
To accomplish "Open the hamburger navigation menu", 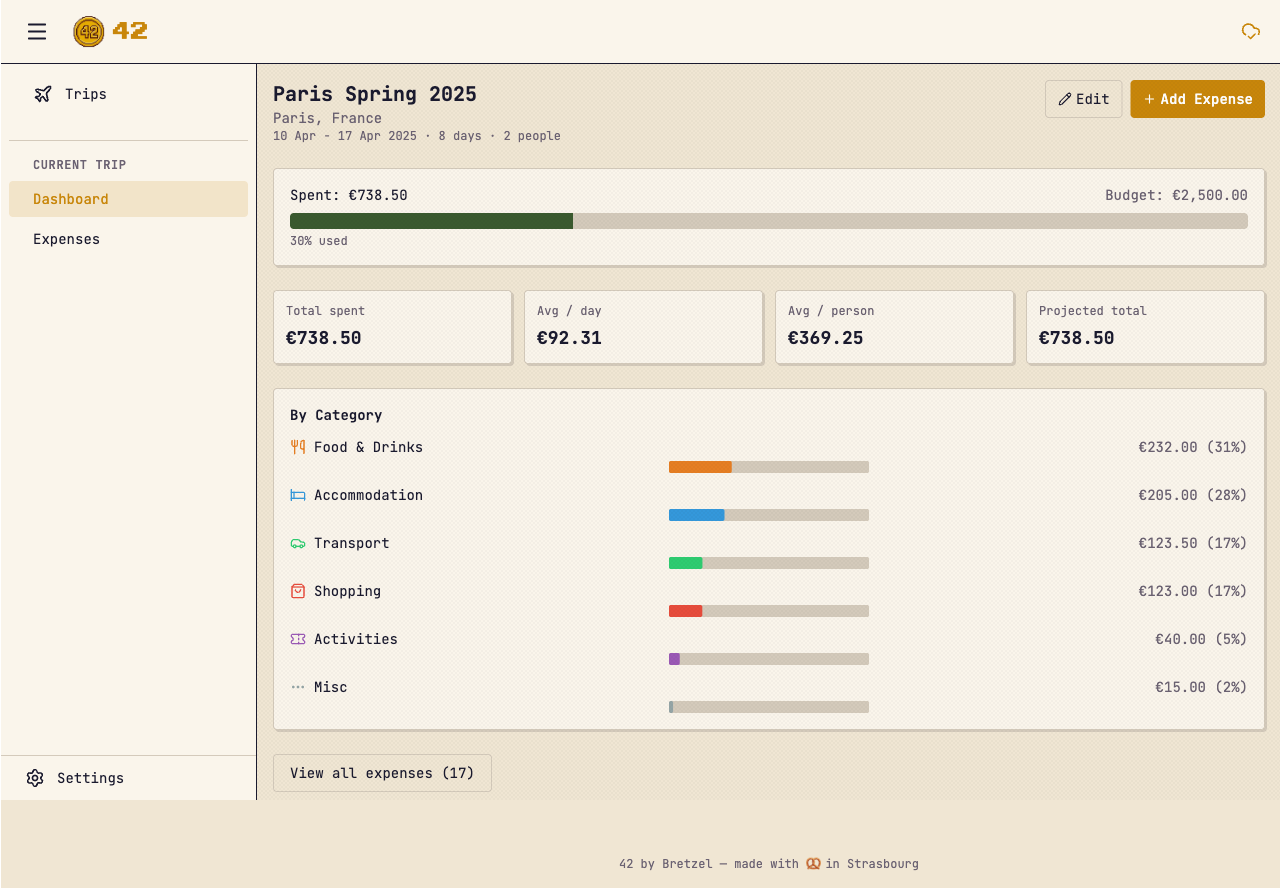I will [37, 31].
